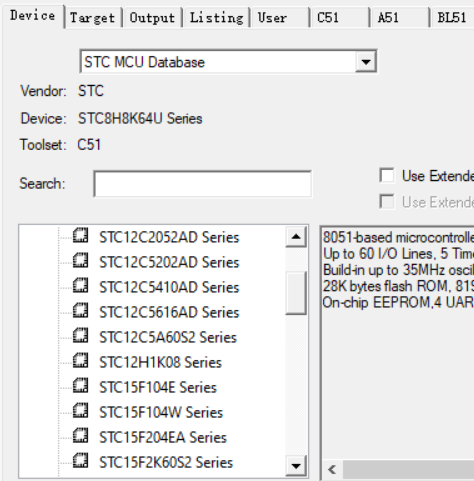
Task: Open the Output tab
Action: pos(152,18)
